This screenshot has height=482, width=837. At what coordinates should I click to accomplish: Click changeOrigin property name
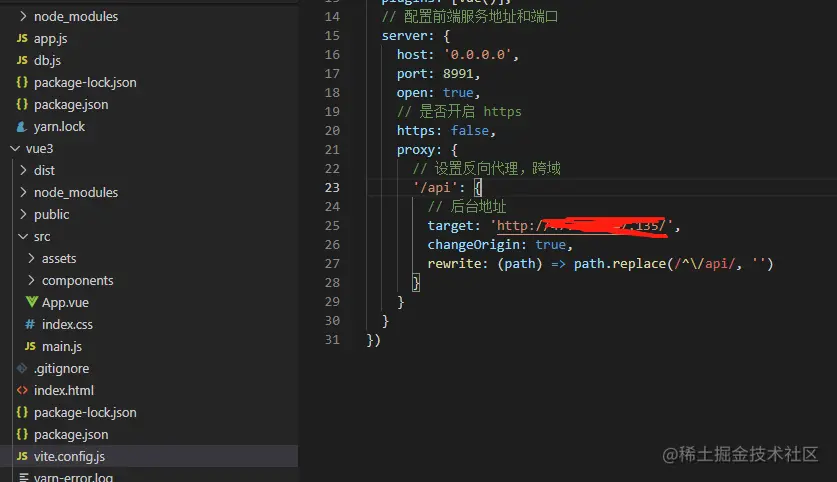tap(473, 244)
